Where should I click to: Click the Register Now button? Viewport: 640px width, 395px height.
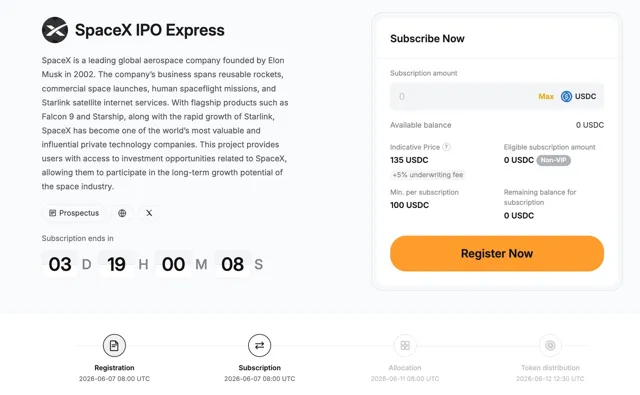point(497,253)
